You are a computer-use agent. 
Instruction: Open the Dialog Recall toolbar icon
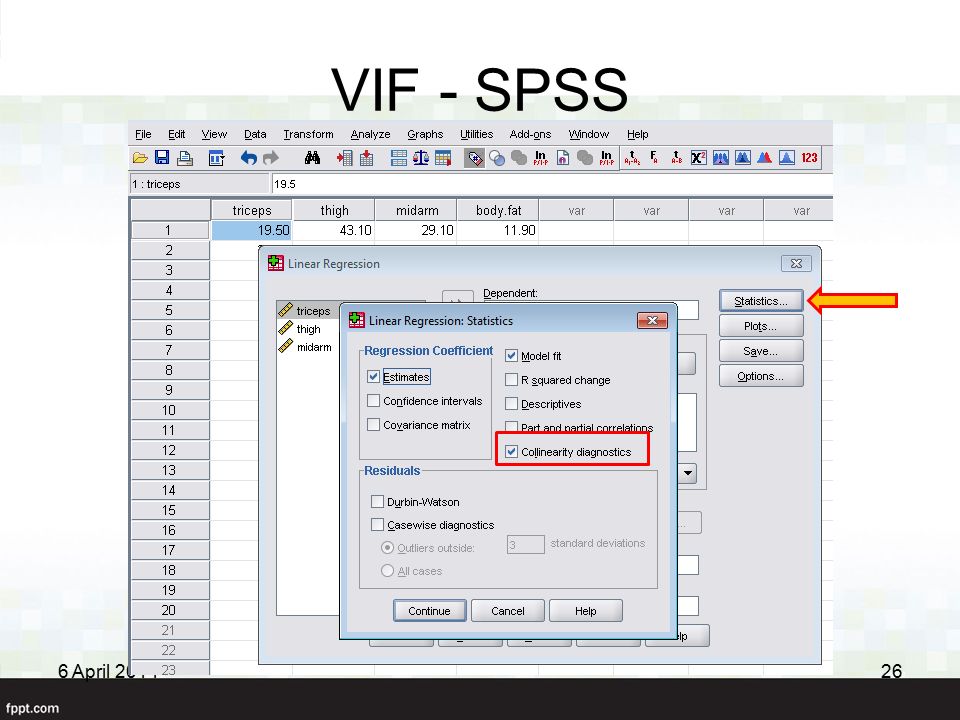(216, 159)
